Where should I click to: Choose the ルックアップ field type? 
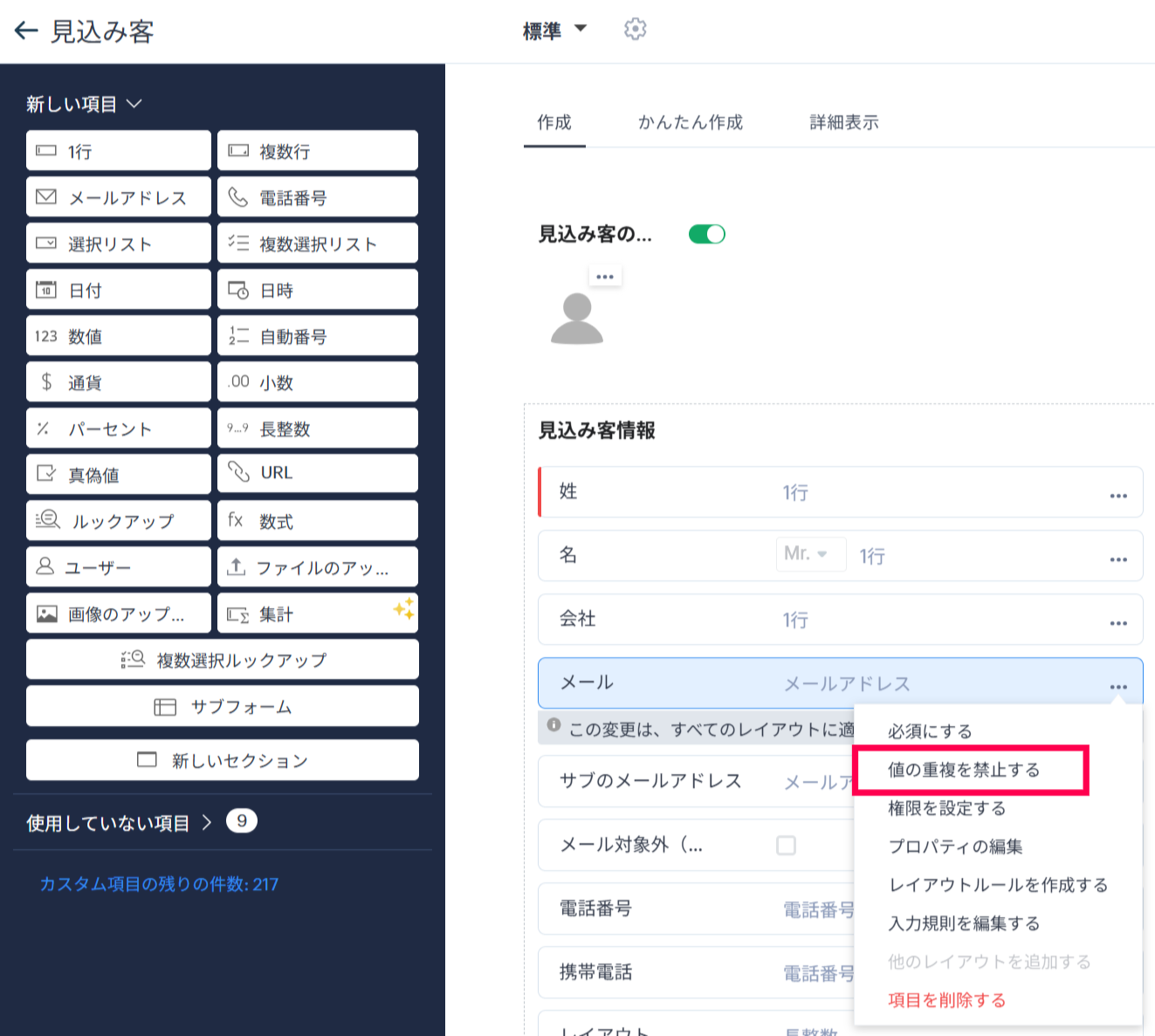pyautogui.click(x=119, y=521)
